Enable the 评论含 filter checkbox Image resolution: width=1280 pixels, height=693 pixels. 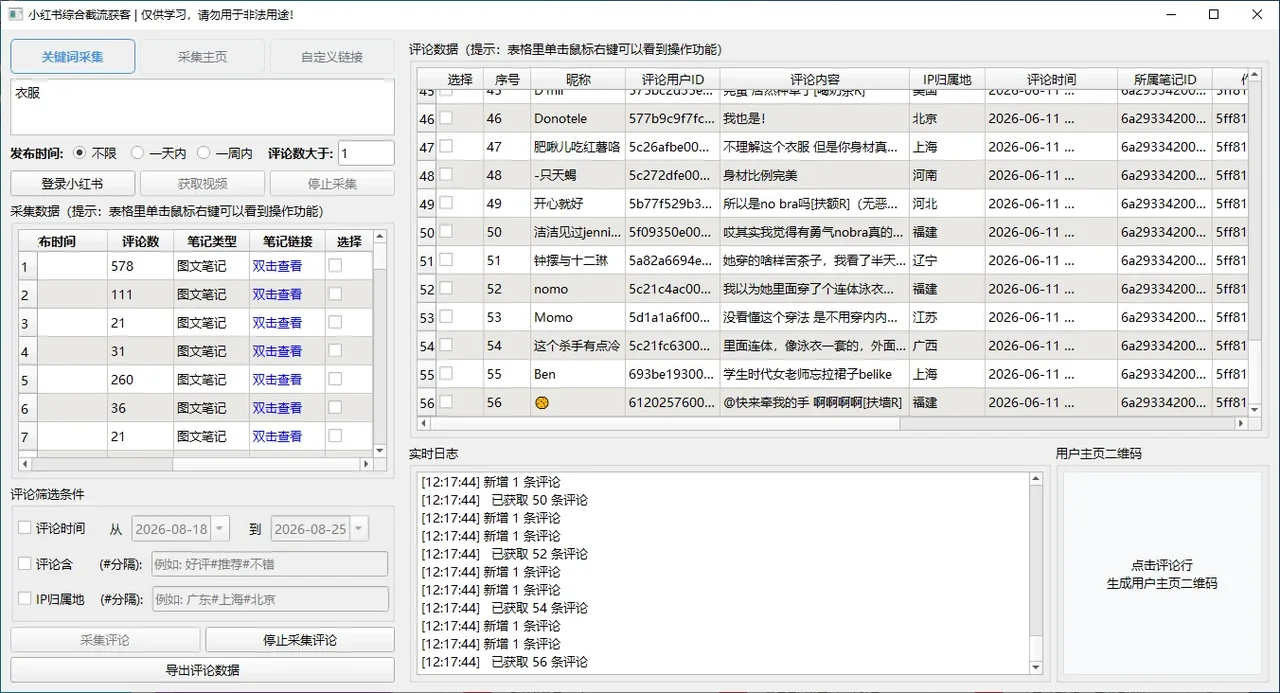pos(25,564)
